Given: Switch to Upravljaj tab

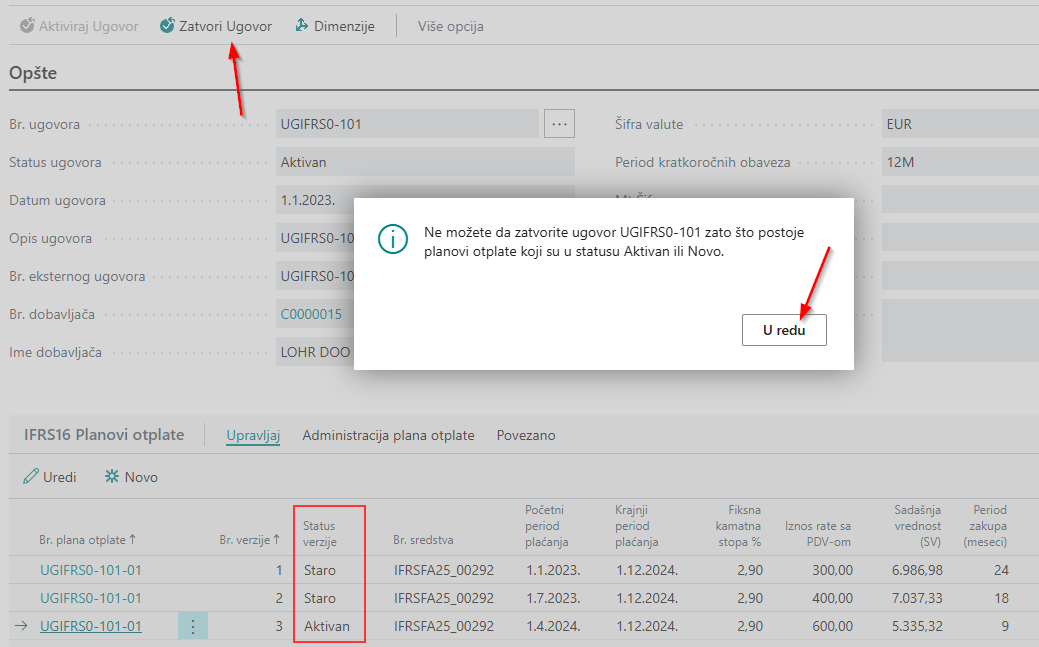Looking at the screenshot, I should click(253, 436).
